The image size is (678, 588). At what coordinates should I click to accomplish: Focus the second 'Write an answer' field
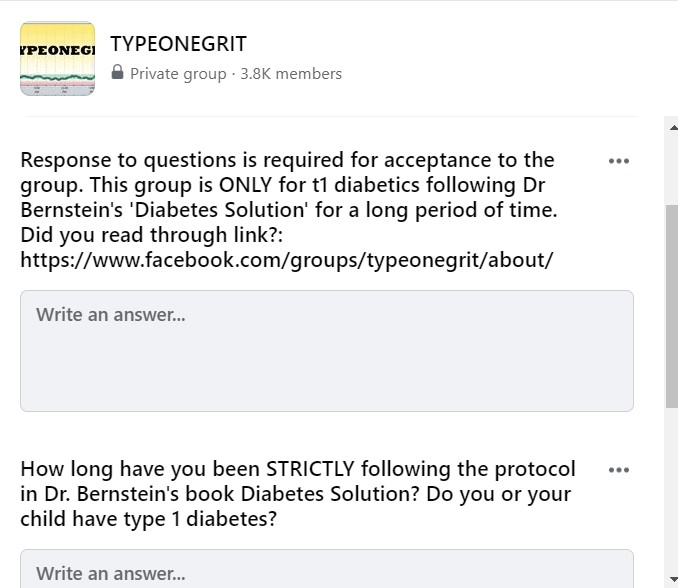(326, 572)
